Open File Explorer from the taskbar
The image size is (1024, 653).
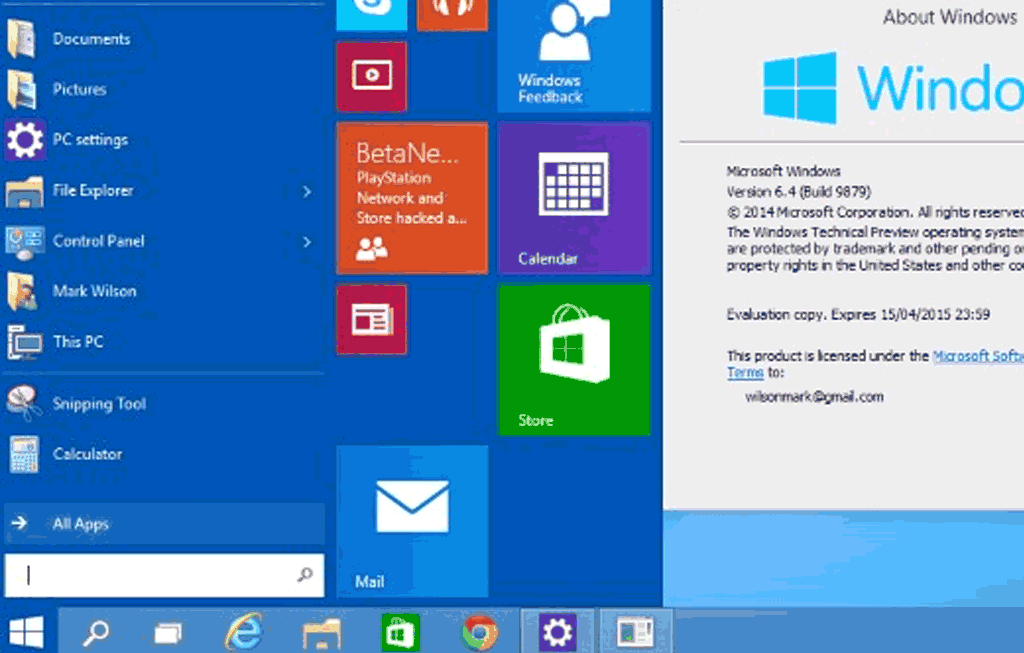pyautogui.click(x=321, y=632)
